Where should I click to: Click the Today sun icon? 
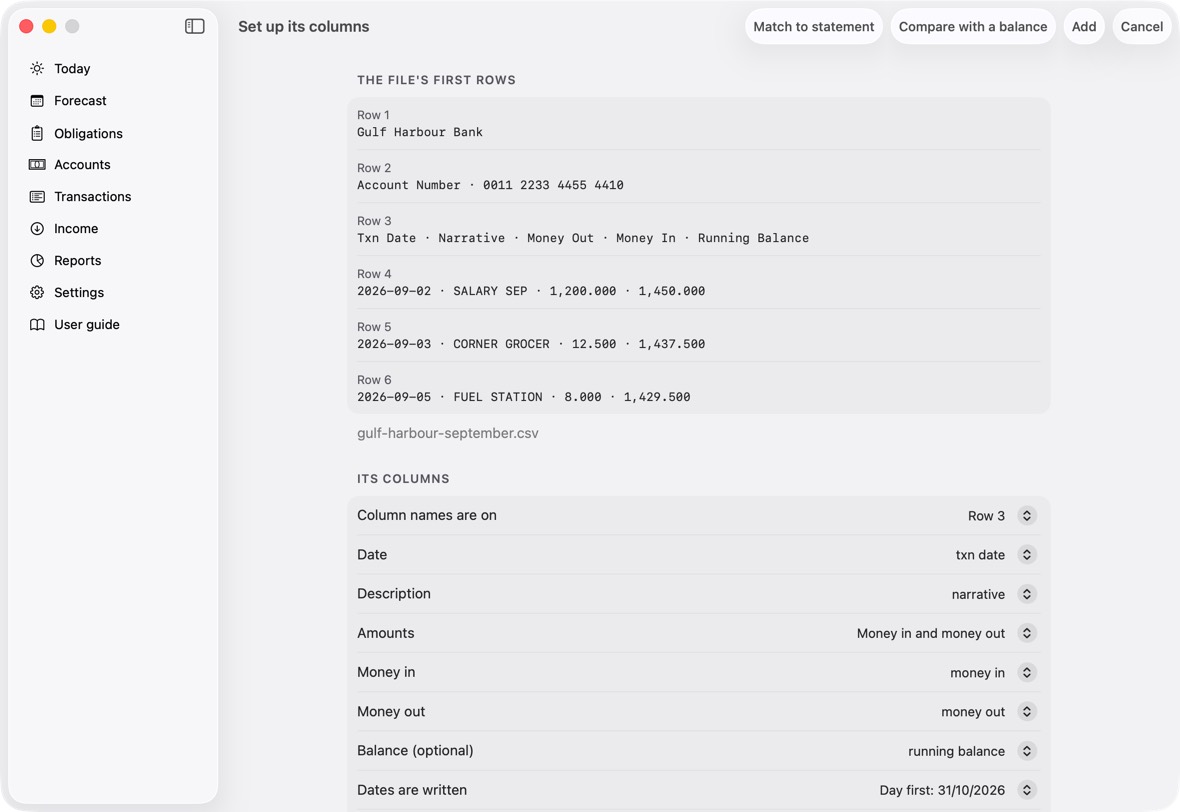click(x=37, y=68)
